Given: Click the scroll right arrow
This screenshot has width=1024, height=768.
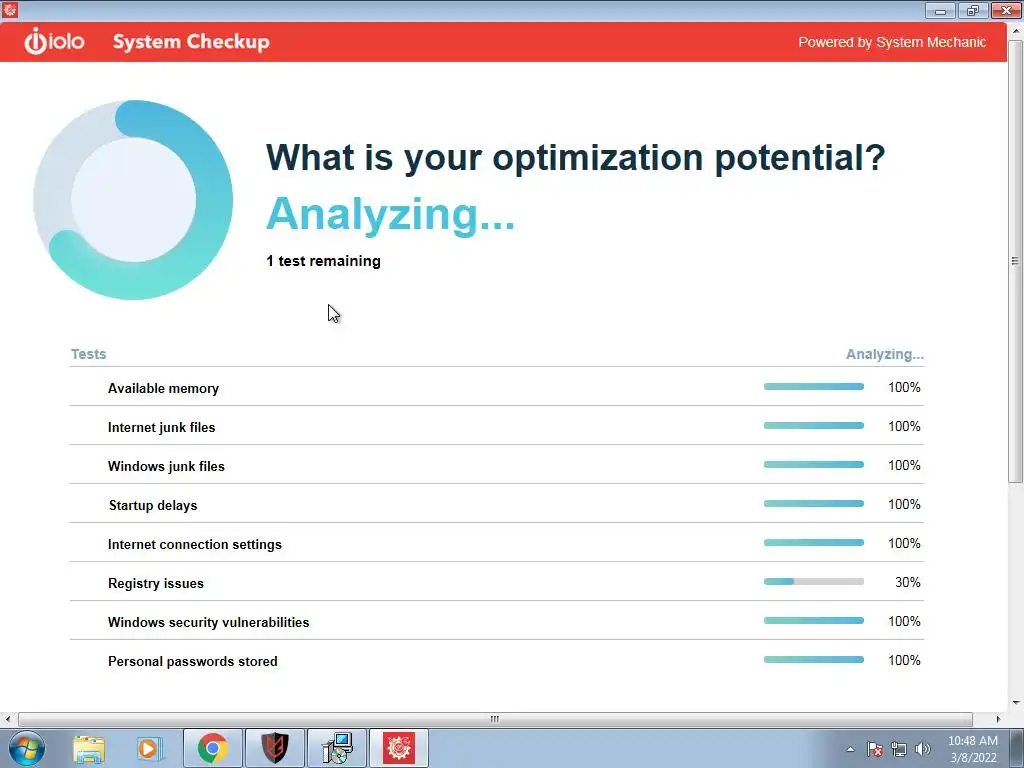Looking at the screenshot, I should (998, 719).
